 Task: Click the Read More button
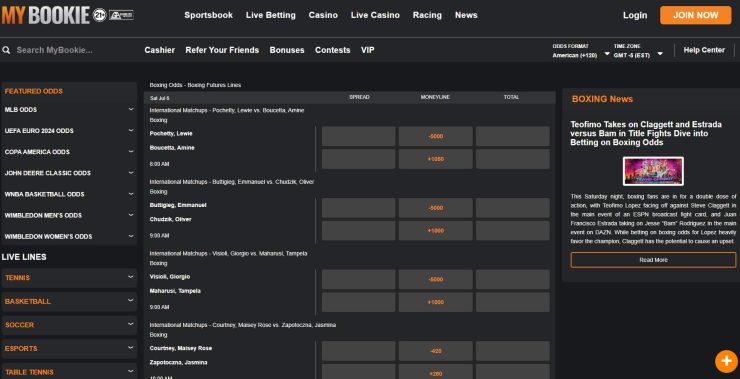click(x=653, y=260)
